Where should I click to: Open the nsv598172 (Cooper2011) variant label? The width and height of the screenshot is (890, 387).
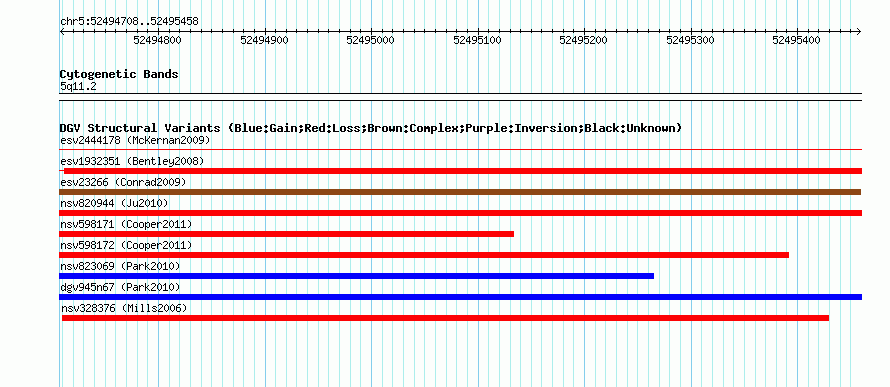click(x=126, y=245)
